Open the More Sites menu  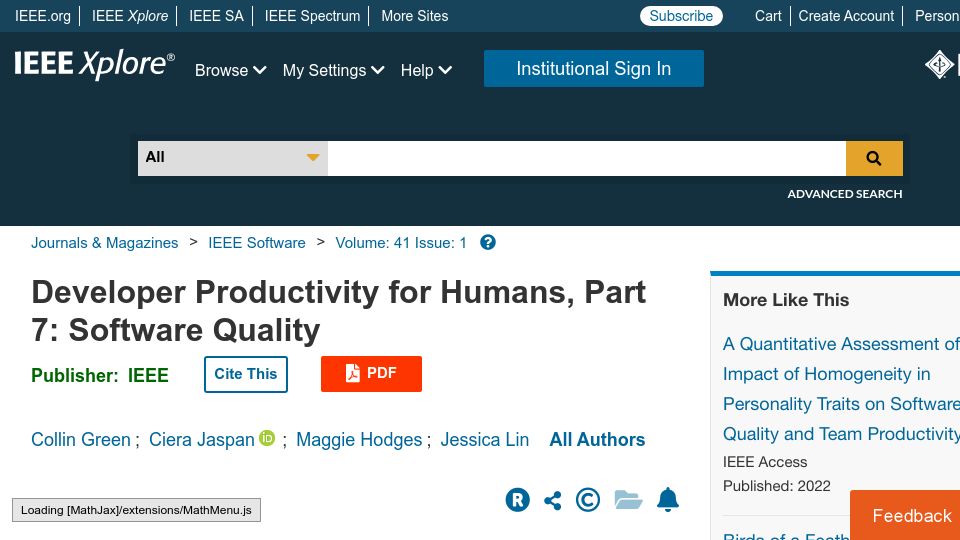[414, 16]
